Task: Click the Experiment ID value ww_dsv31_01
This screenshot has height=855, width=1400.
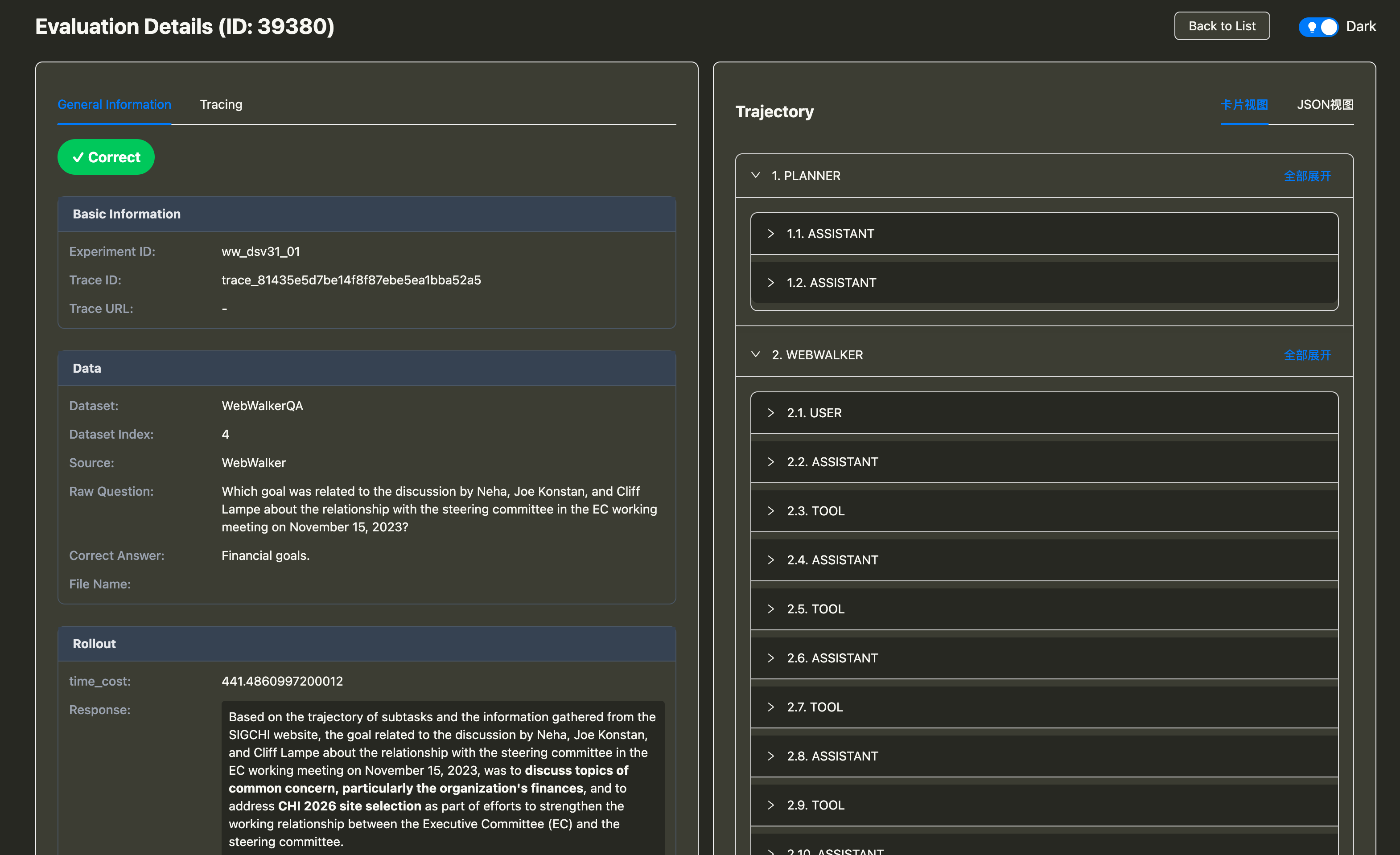Action: coord(260,251)
